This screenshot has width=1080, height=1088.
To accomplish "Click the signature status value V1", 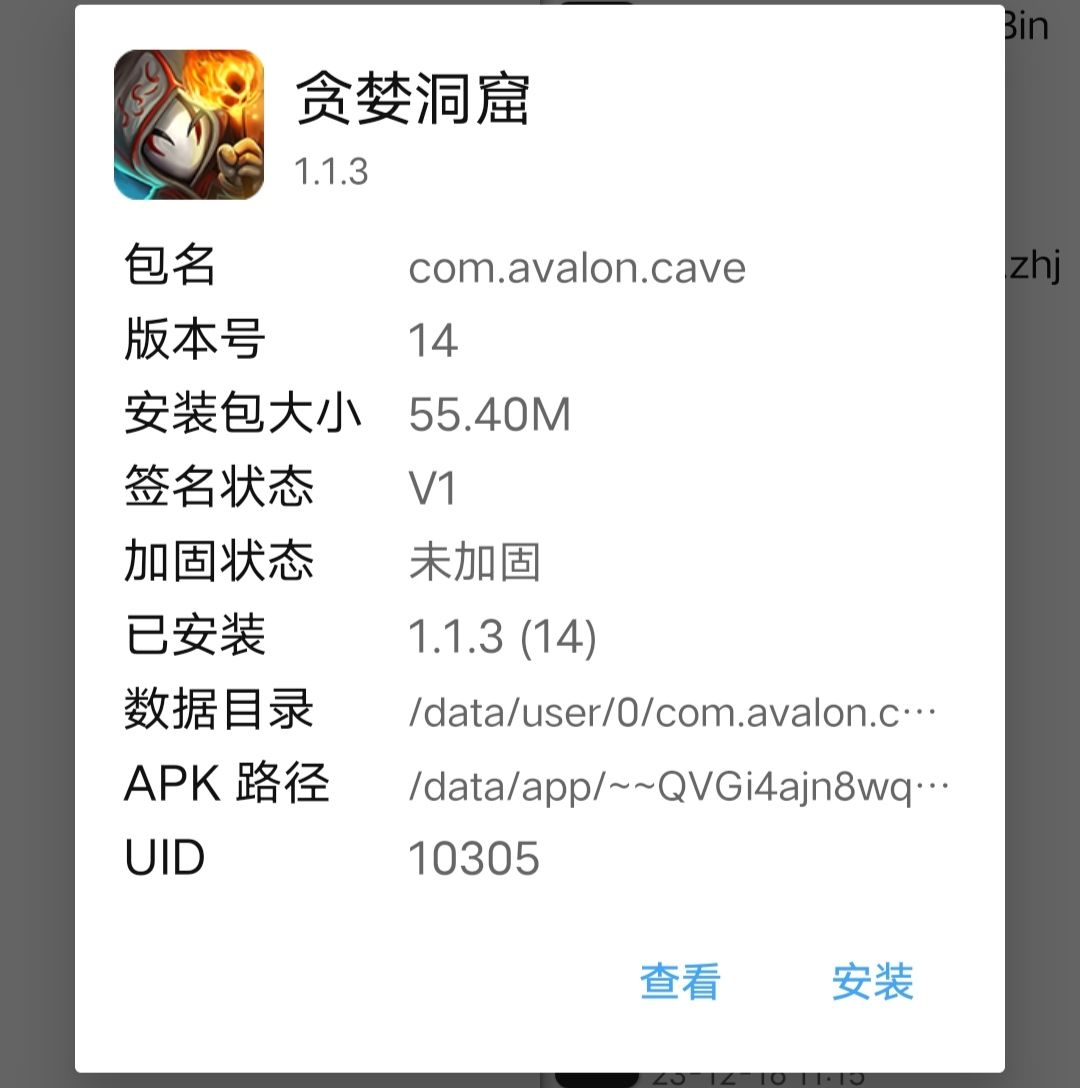I will click(x=432, y=488).
